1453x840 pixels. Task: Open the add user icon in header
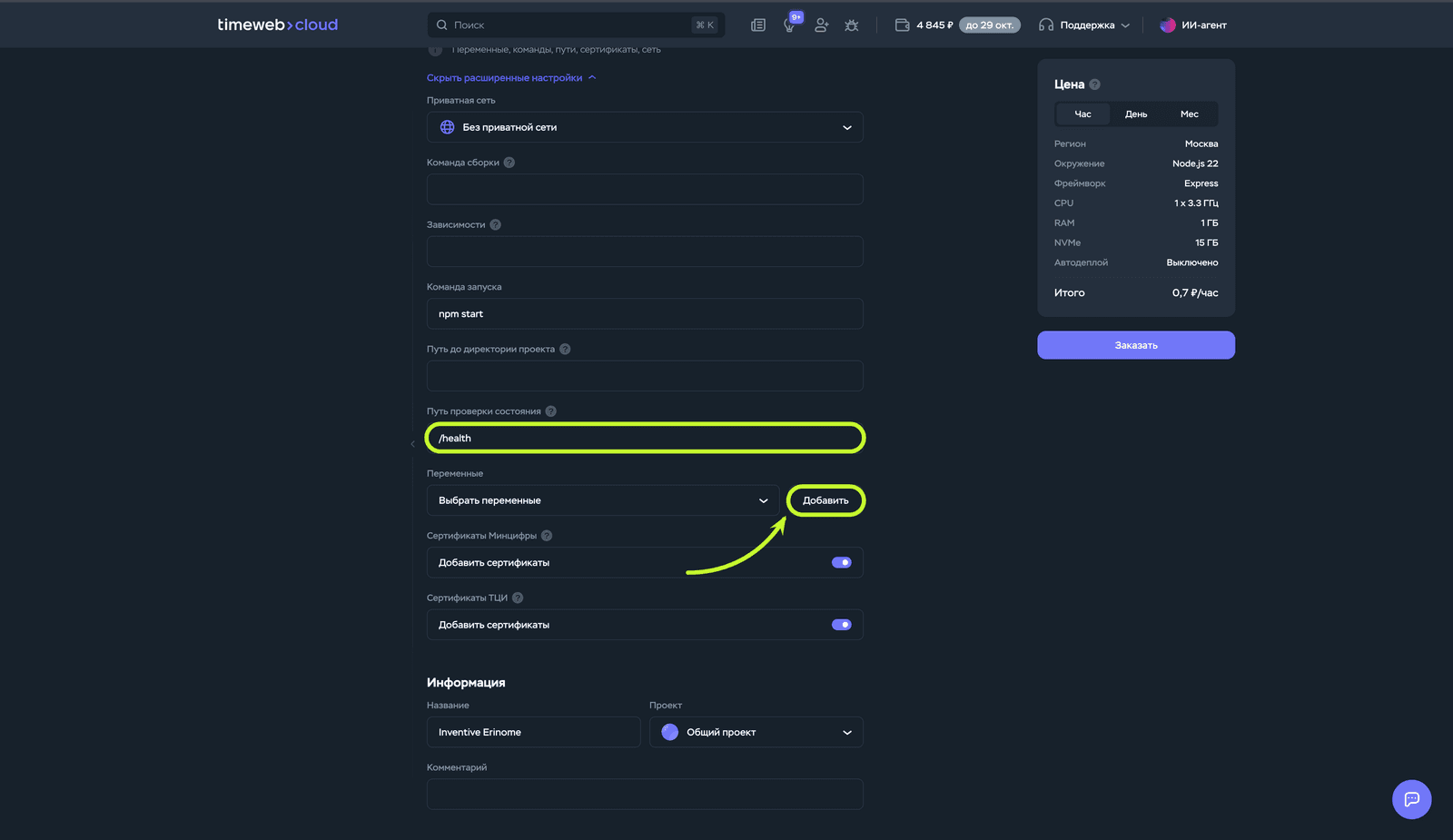pos(821,25)
